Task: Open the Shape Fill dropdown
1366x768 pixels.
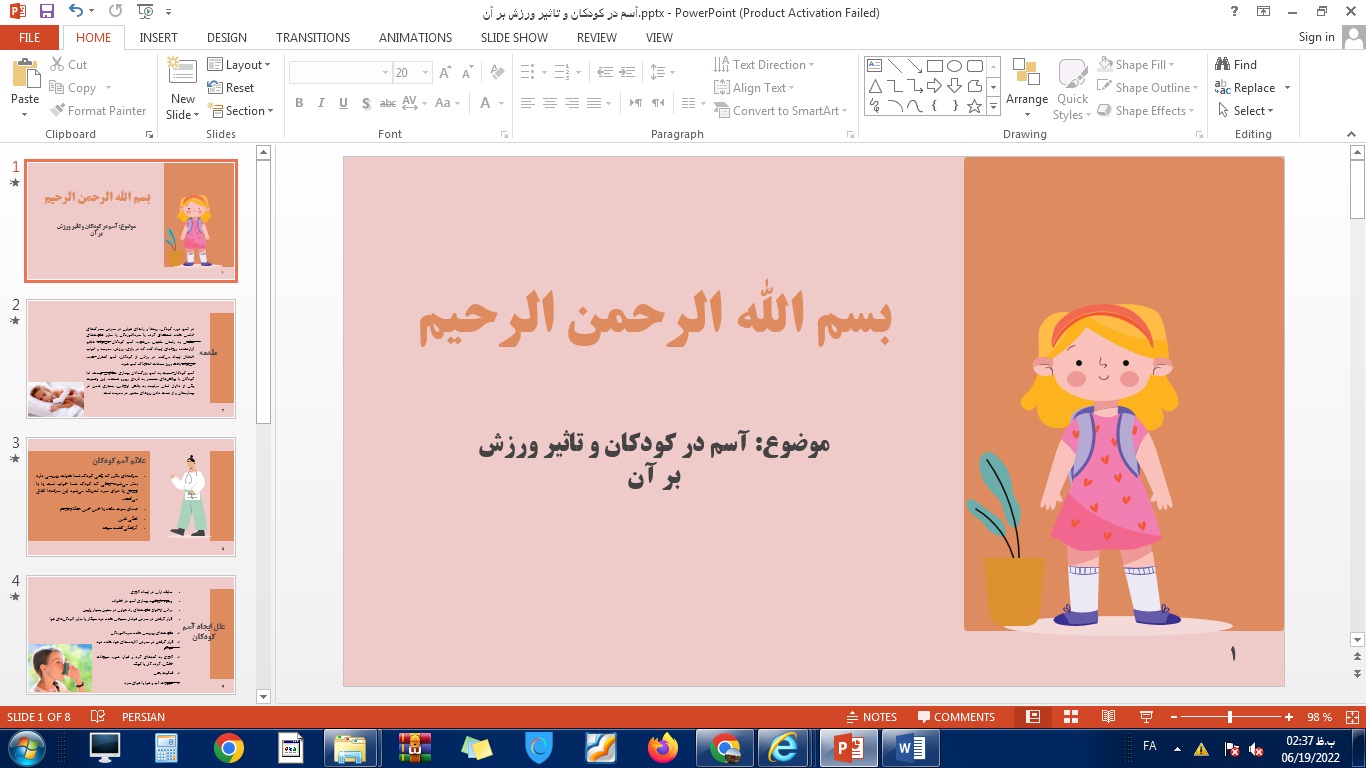Action: click(x=1138, y=64)
